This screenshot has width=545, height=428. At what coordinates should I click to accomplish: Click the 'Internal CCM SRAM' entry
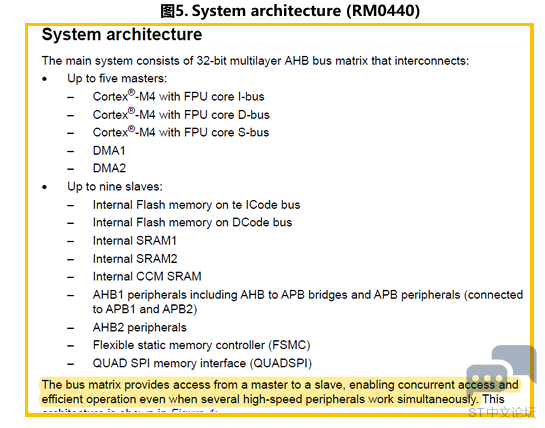(147, 276)
